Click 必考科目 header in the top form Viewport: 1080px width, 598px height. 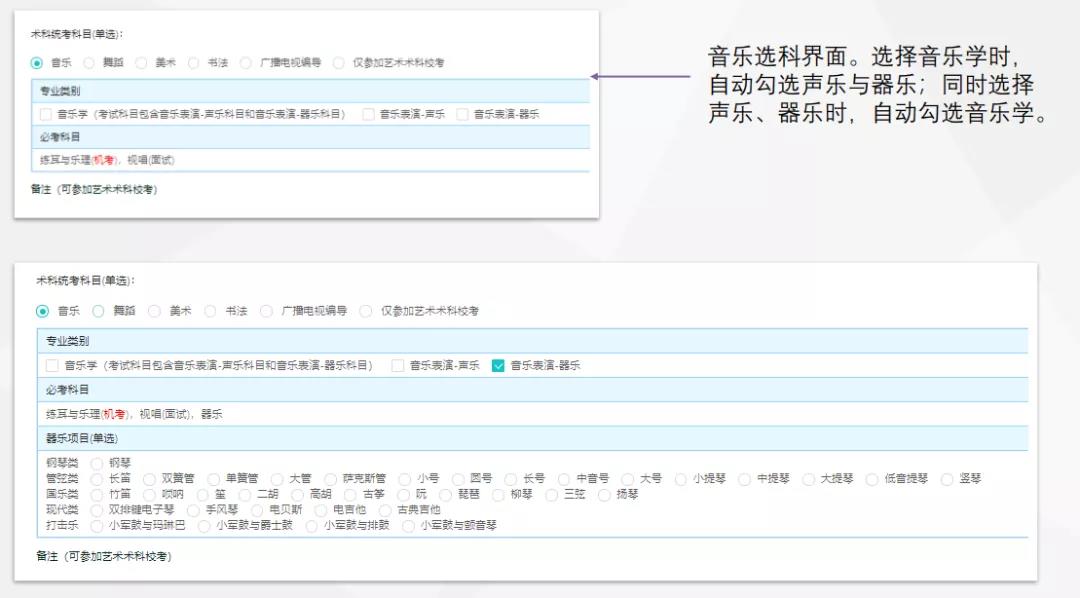pyautogui.click(x=311, y=136)
